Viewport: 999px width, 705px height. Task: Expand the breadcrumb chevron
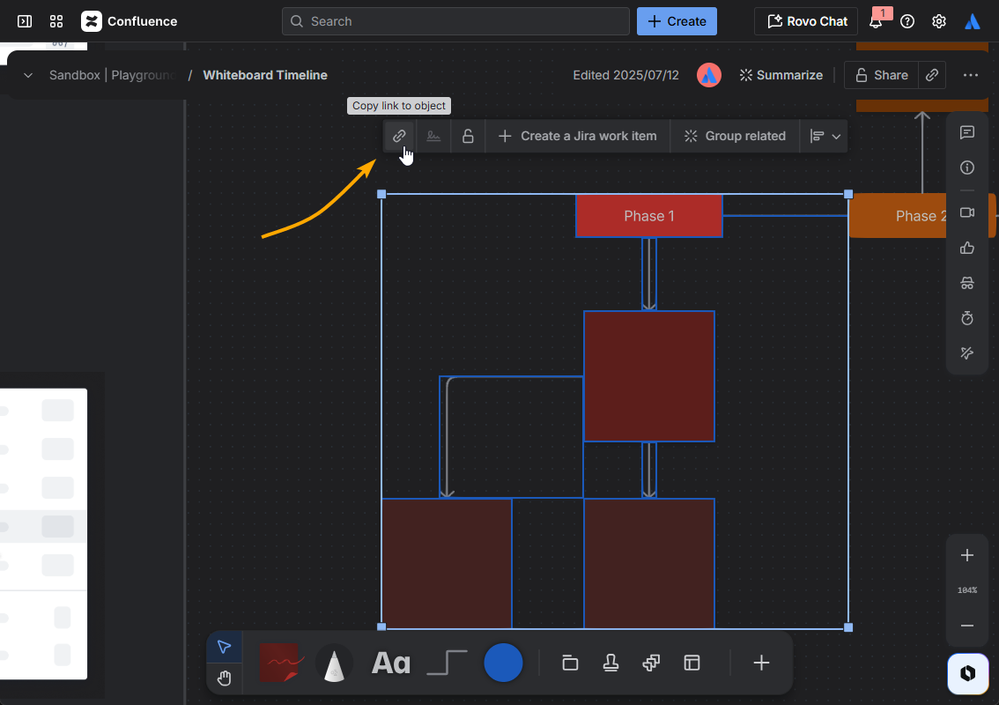tap(28, 75)
